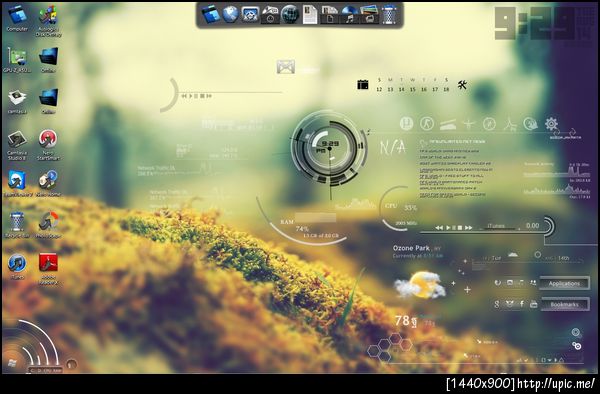Click the partly cloudy sun weather icon

[x=420, y=285]
